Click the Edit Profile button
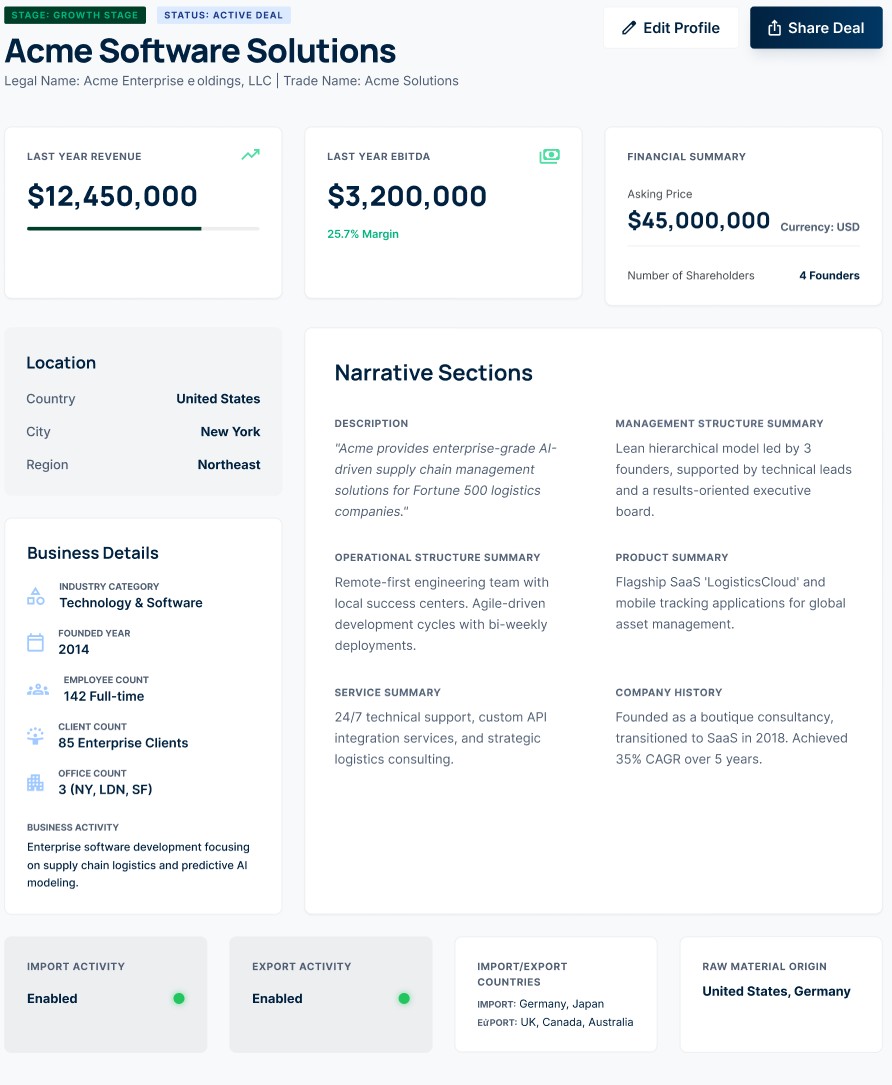 click(x=671, y=28)
